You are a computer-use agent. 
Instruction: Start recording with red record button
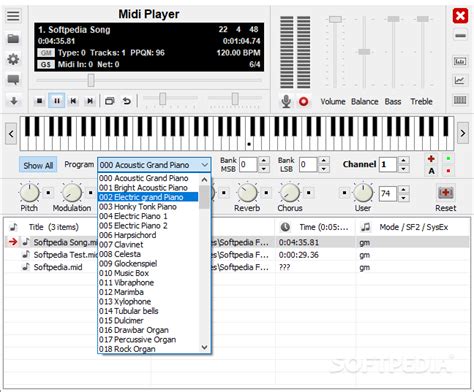click(303, 101)
